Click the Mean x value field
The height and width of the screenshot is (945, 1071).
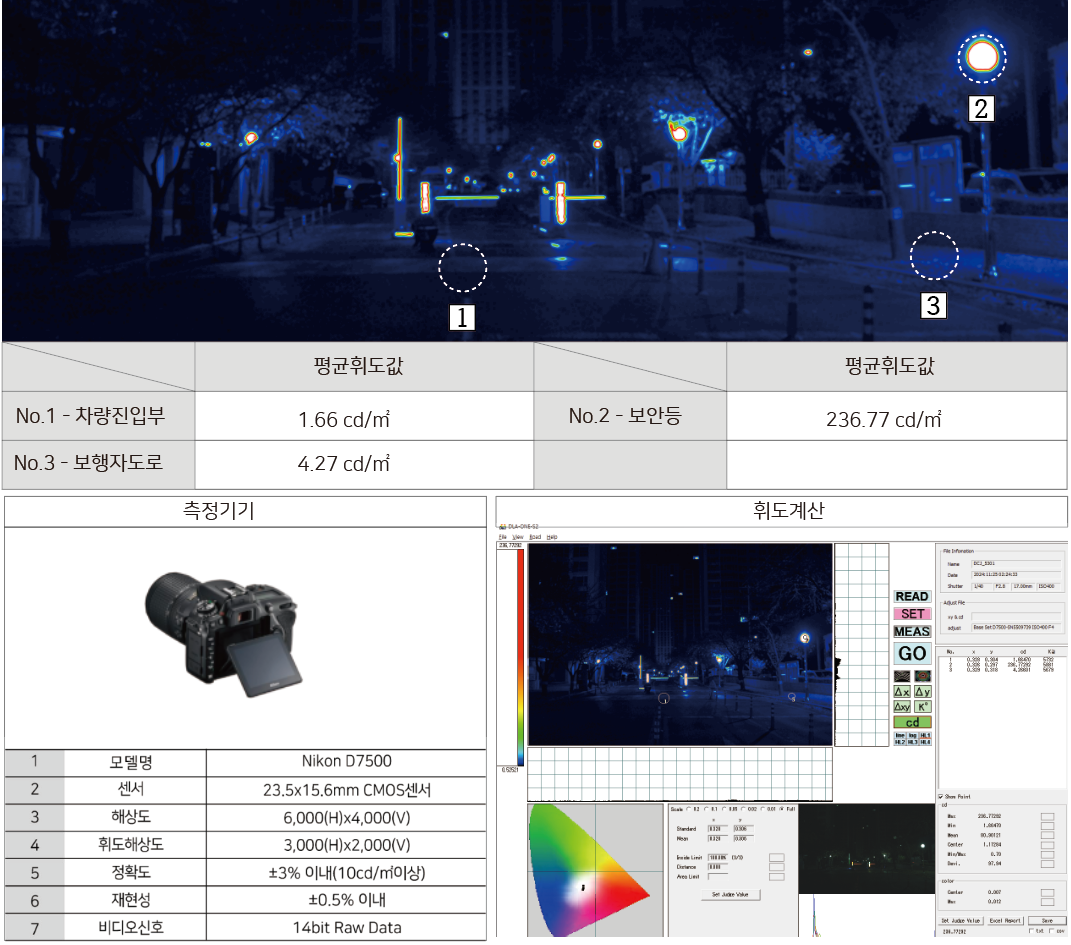click(717, 838)
